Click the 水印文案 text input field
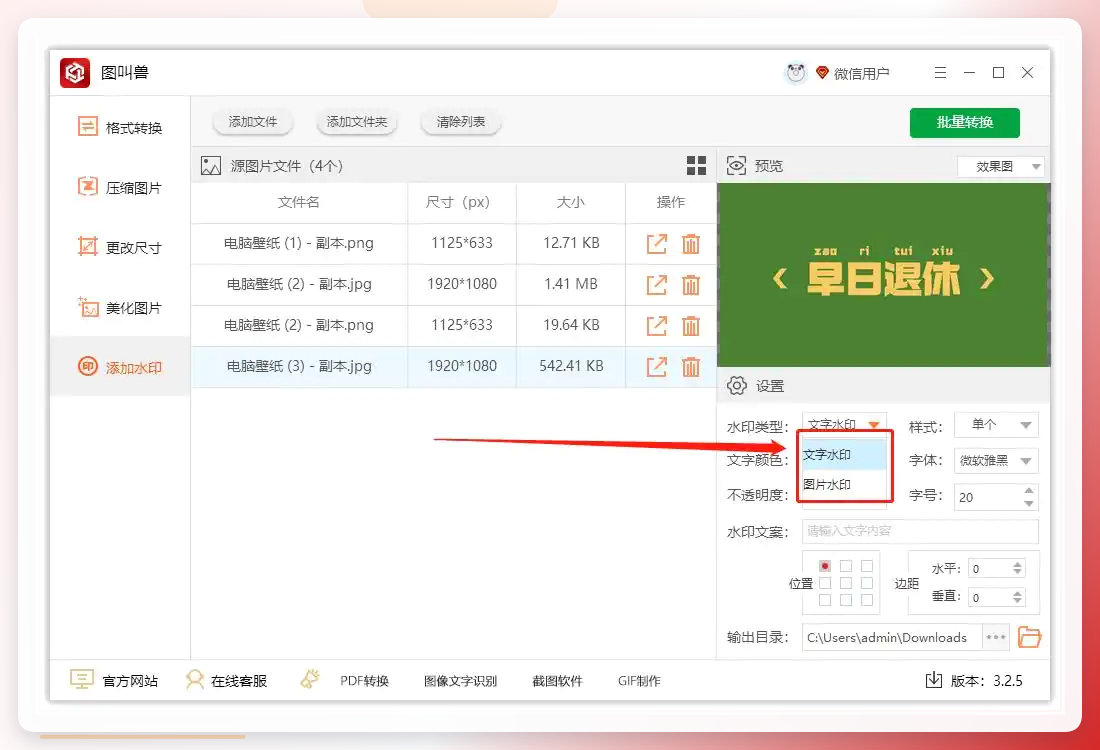Image resolution: width=1100 pixels, height=750 pixels. 920,531
